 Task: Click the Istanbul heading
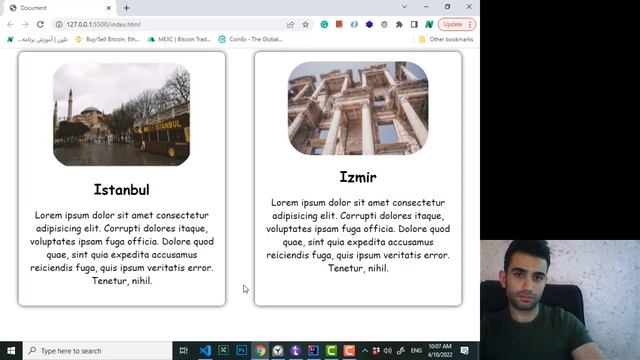(x=122, y=190)
